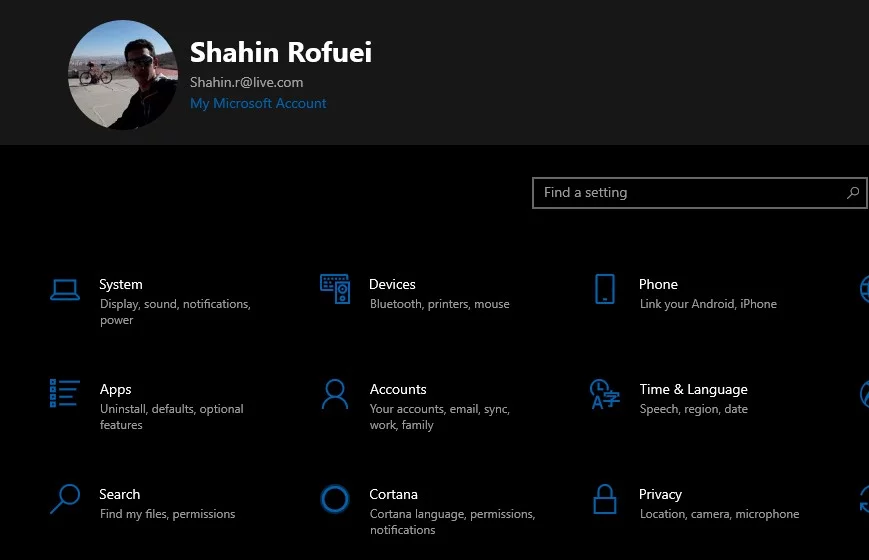Click the Accounts person icon
Screen dimensions: 869x560
point(335,394)
